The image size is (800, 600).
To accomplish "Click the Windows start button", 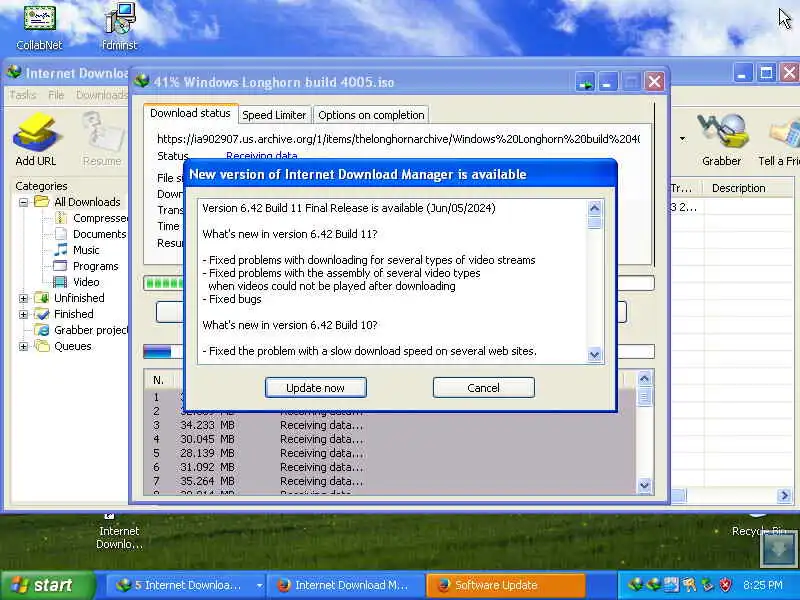I will click(48, 585).
